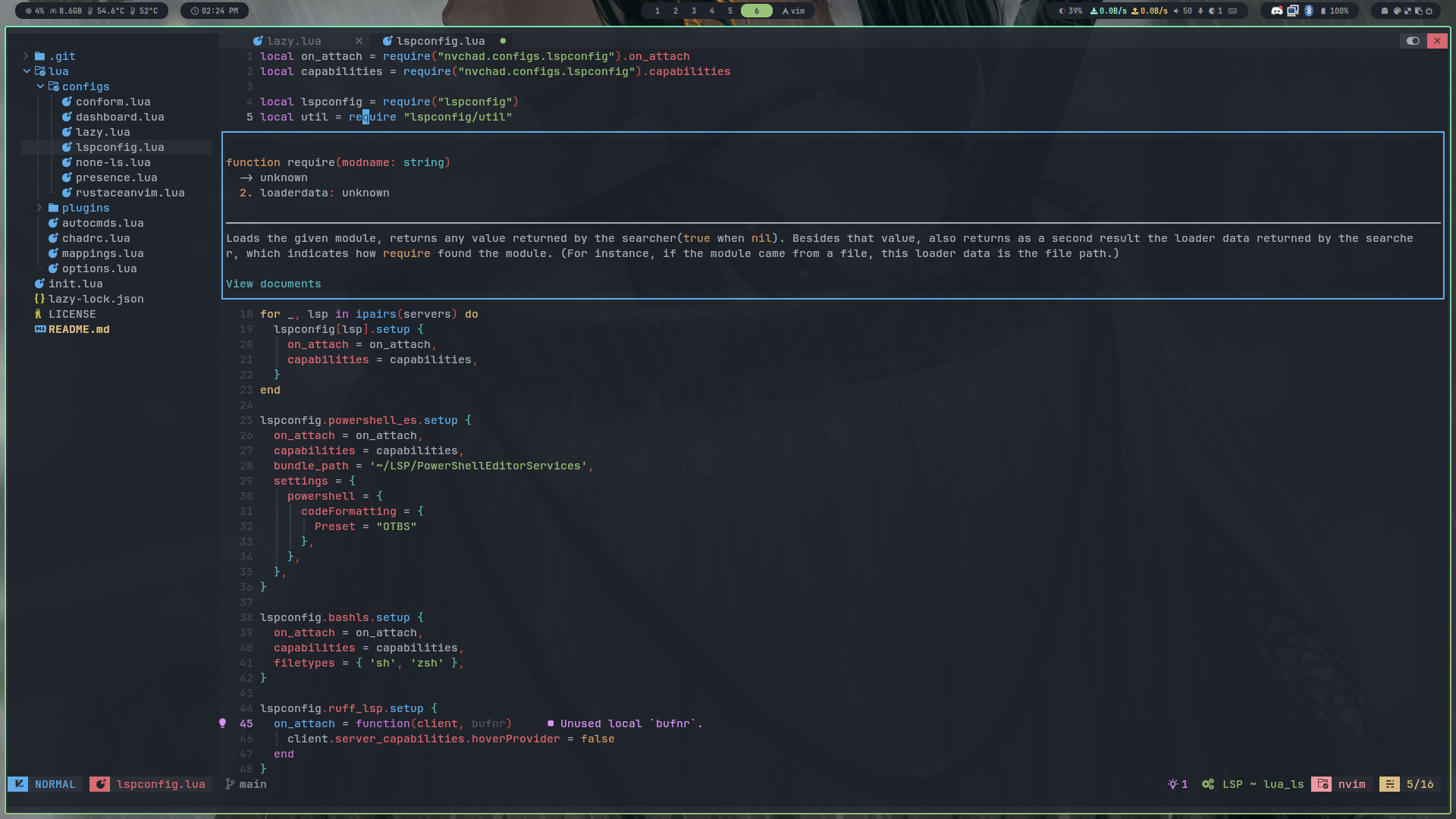Click the 8.6GB memory indicator
This screenshot has height=819, width=1456.
[66, 11]
